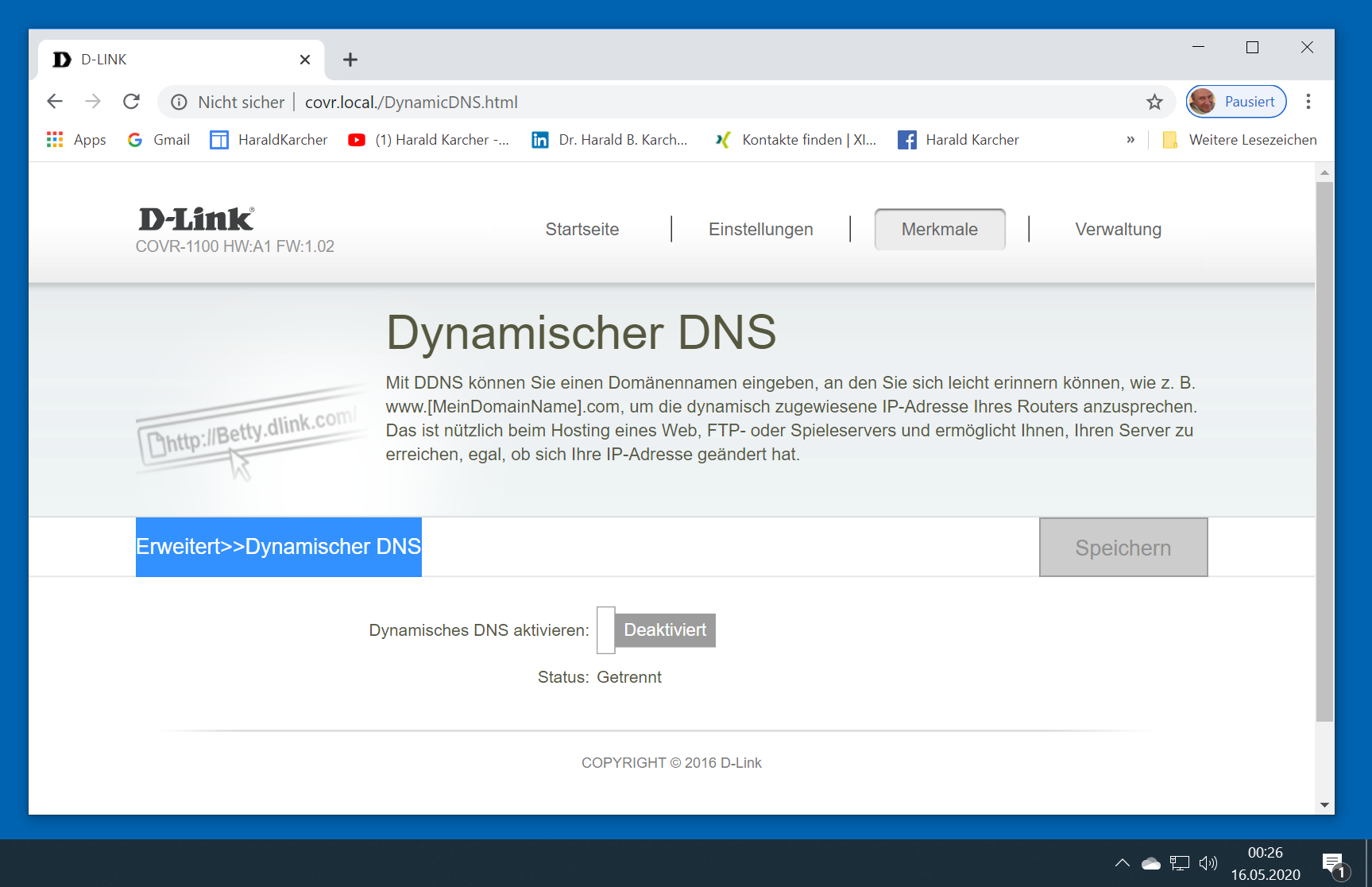1372x887 pixels.
Task: Open the Einstellungen menu
Action: 760,230
